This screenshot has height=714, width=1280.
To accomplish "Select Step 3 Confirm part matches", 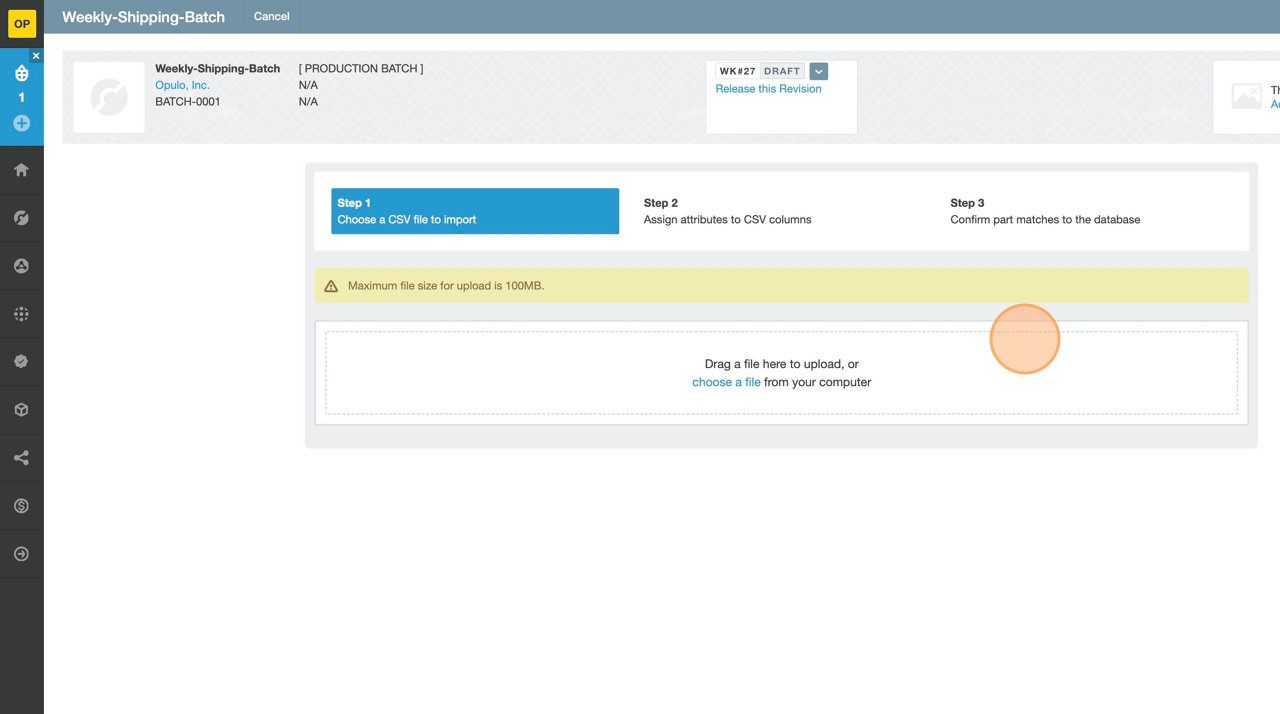I will click(1044, 211).
